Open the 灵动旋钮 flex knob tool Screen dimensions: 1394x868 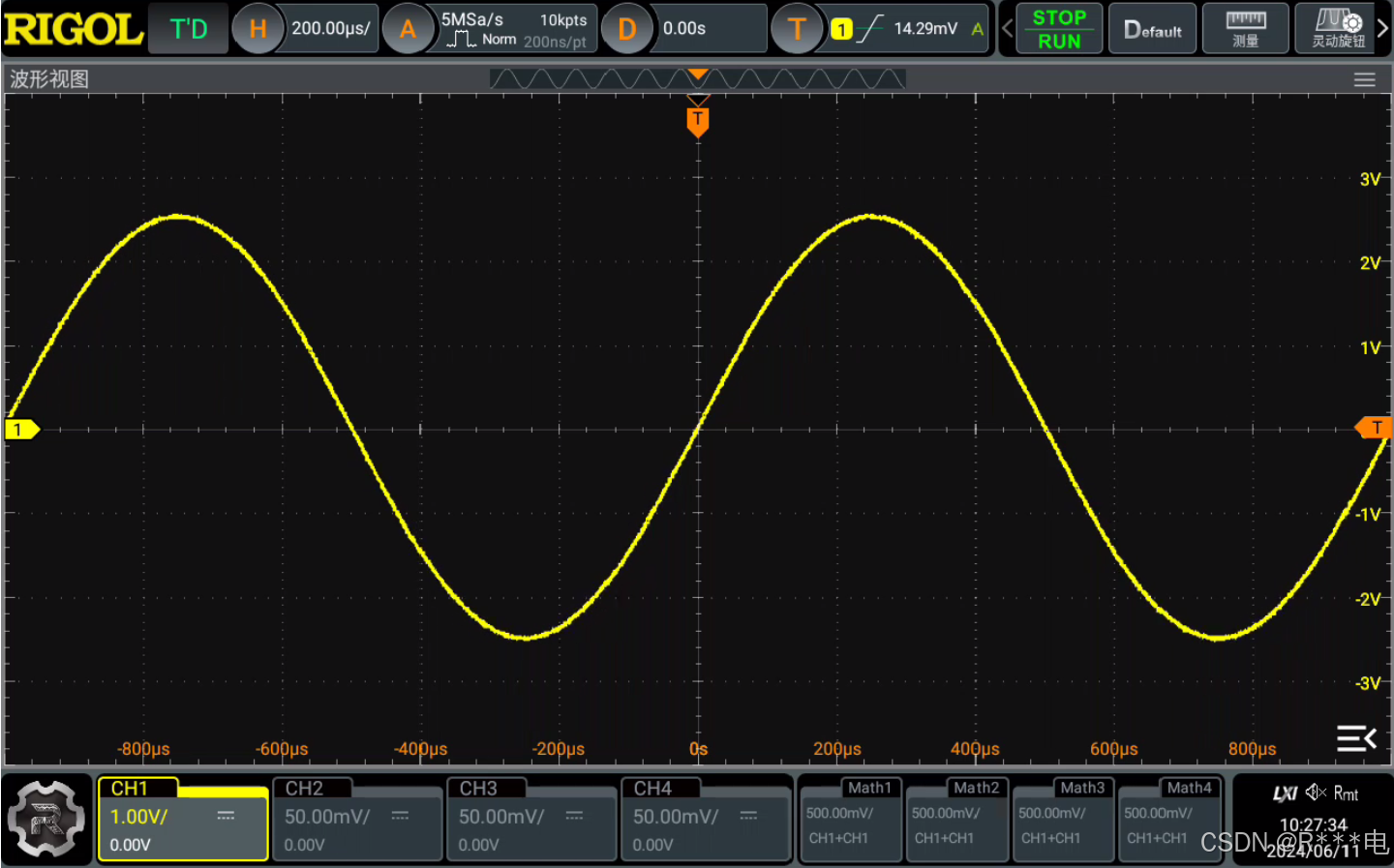click(1338, 29)
